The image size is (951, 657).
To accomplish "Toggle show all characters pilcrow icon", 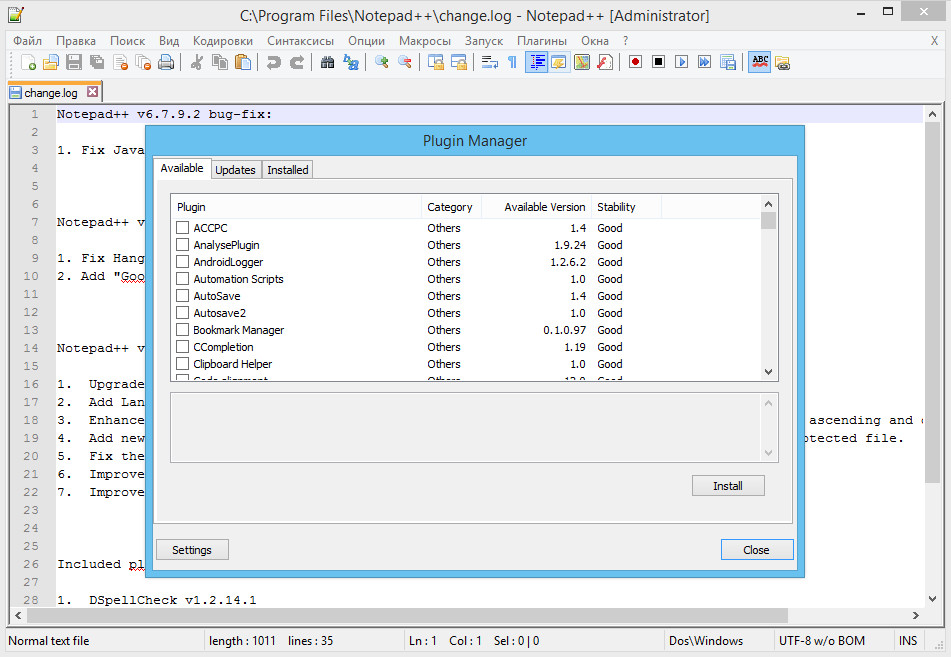I will (x=512, y=62).
